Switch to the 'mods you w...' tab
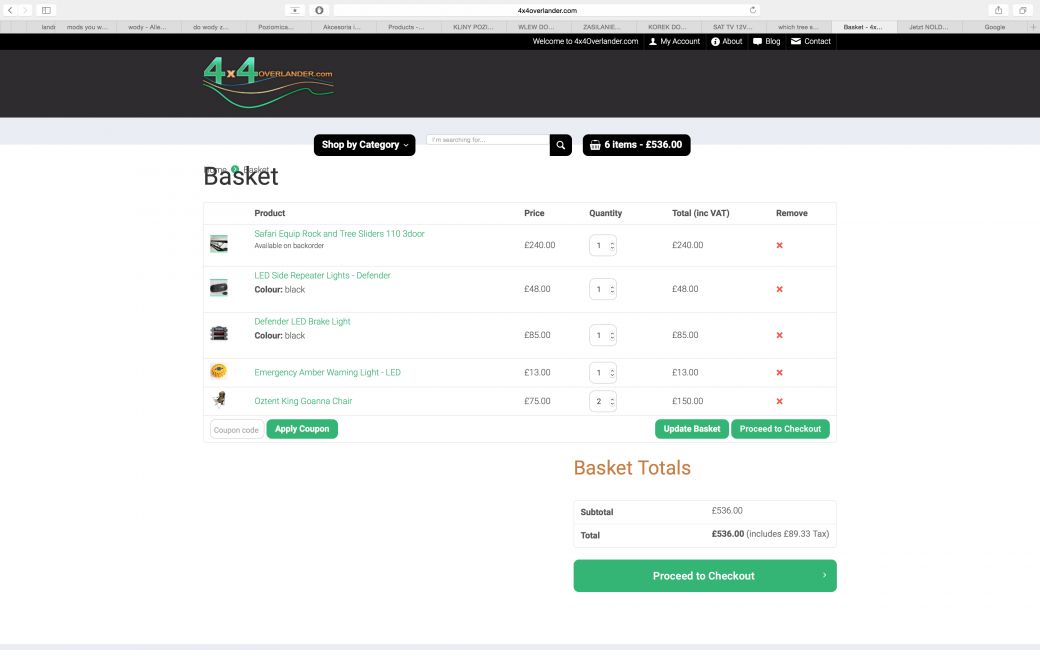Image resolution: width=1040 pixels, height=650 pixels. pyautogui.click(x=86, y=27)
